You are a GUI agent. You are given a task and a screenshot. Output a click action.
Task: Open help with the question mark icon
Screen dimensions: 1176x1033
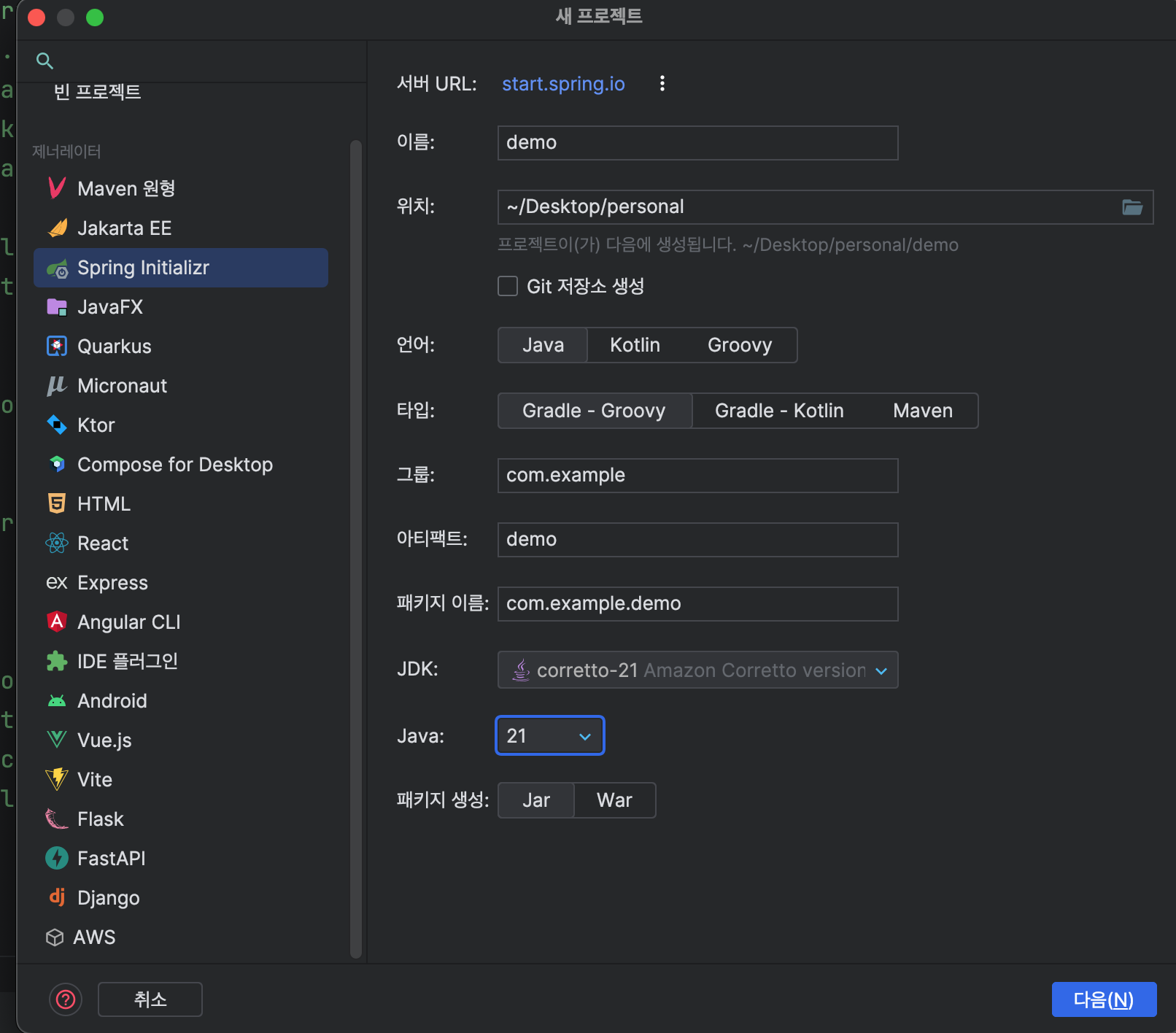pos(66,999)
